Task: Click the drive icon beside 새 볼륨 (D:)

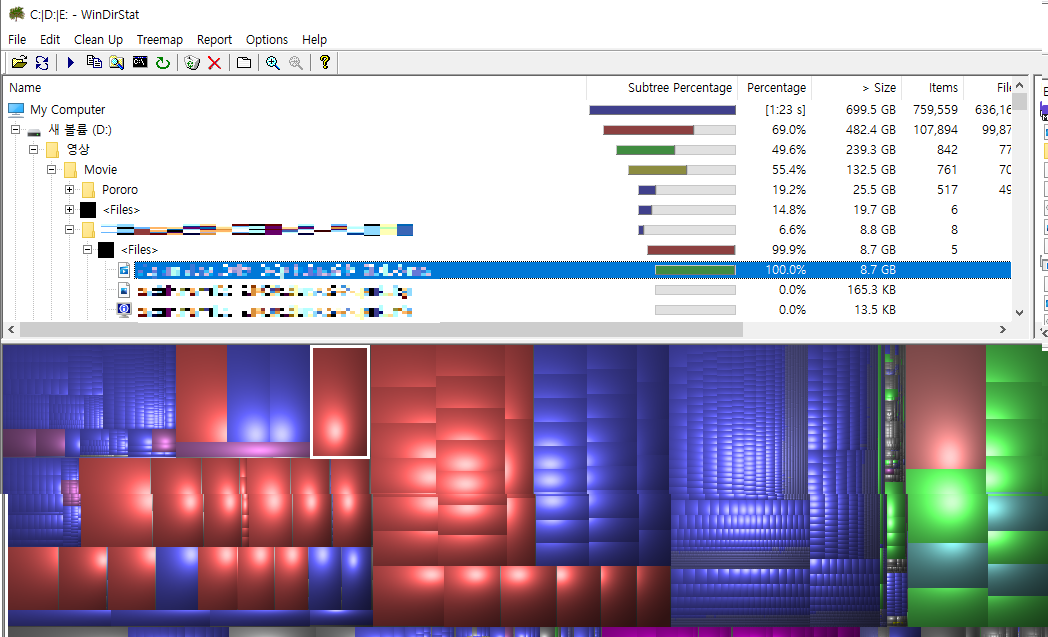Action: click(34, 130)
